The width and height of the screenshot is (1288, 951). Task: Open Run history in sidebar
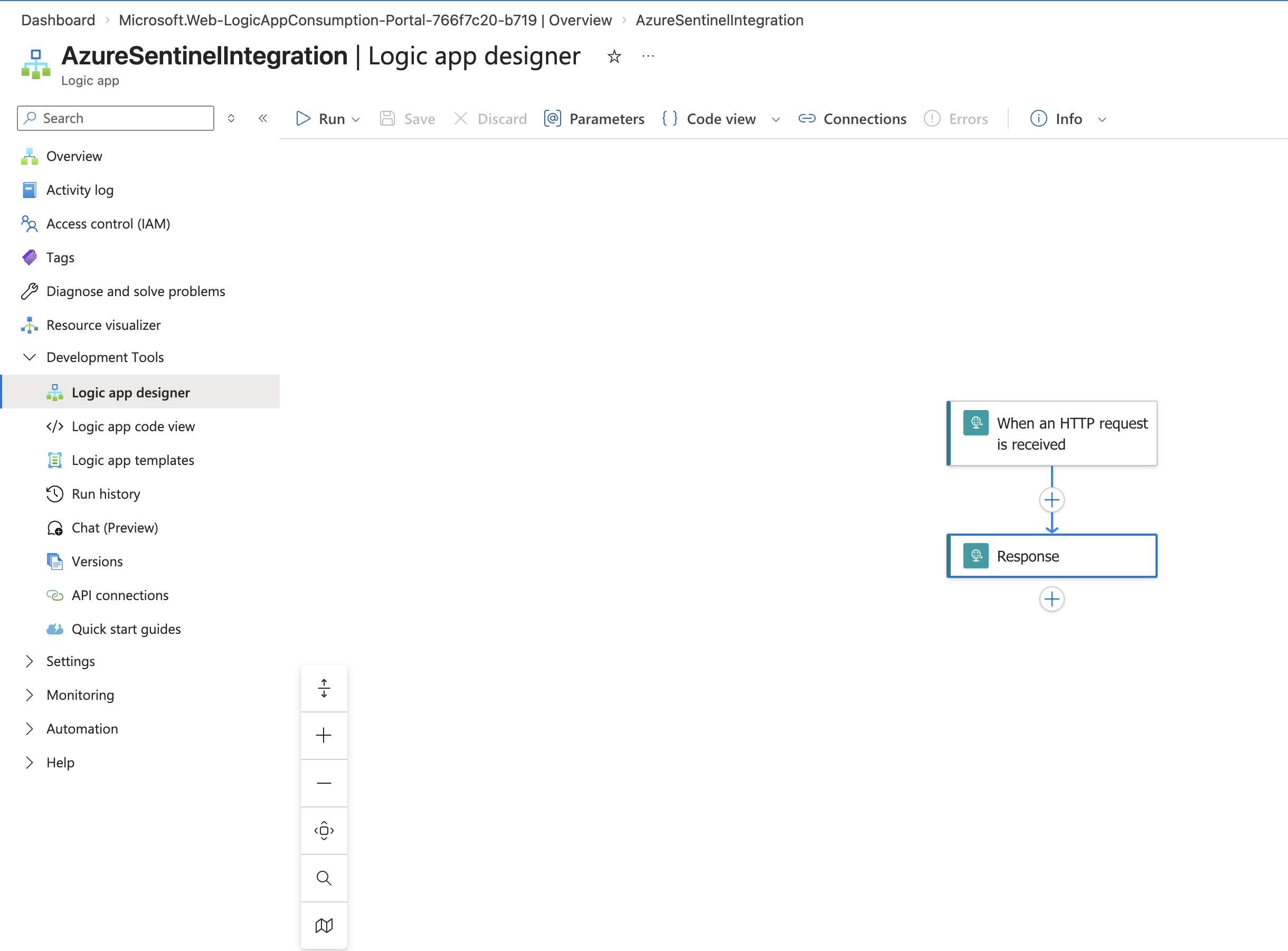coord(106,494)
